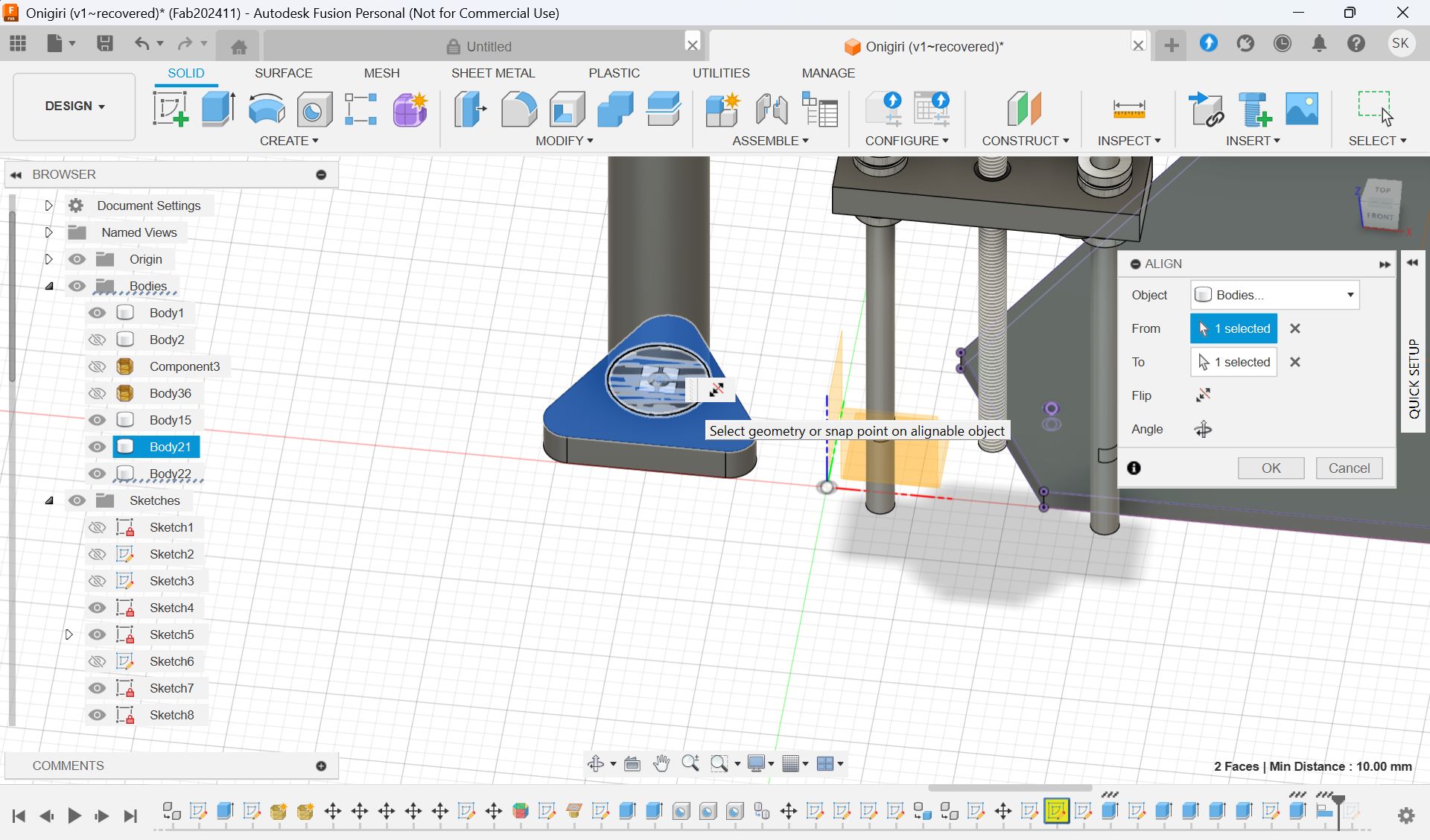Screen dimensions: 1430x840
Task: Expand Sketch5 node
Action: coord(69,634)
